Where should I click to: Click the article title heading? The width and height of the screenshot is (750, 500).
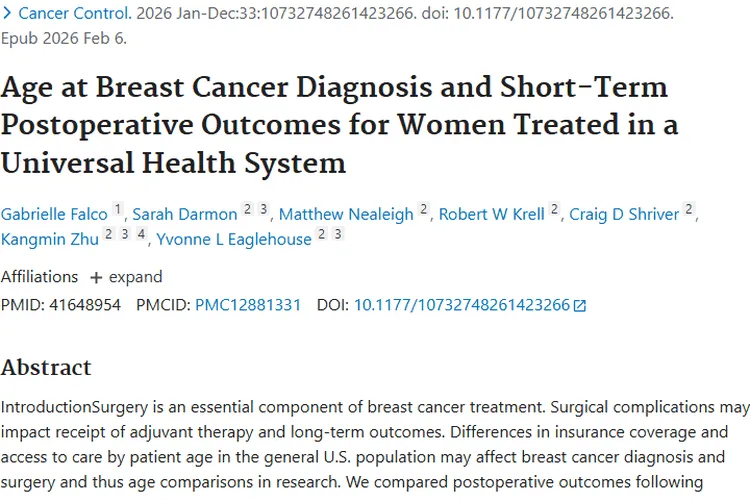339,124
